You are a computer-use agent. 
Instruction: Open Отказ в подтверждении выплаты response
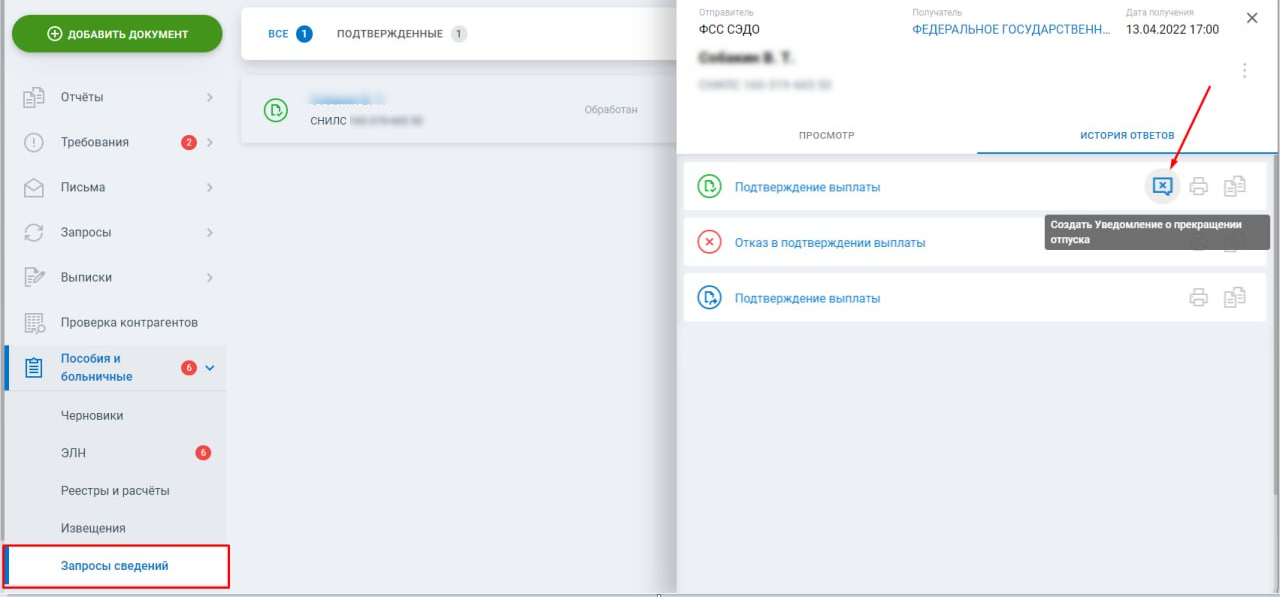830,242
